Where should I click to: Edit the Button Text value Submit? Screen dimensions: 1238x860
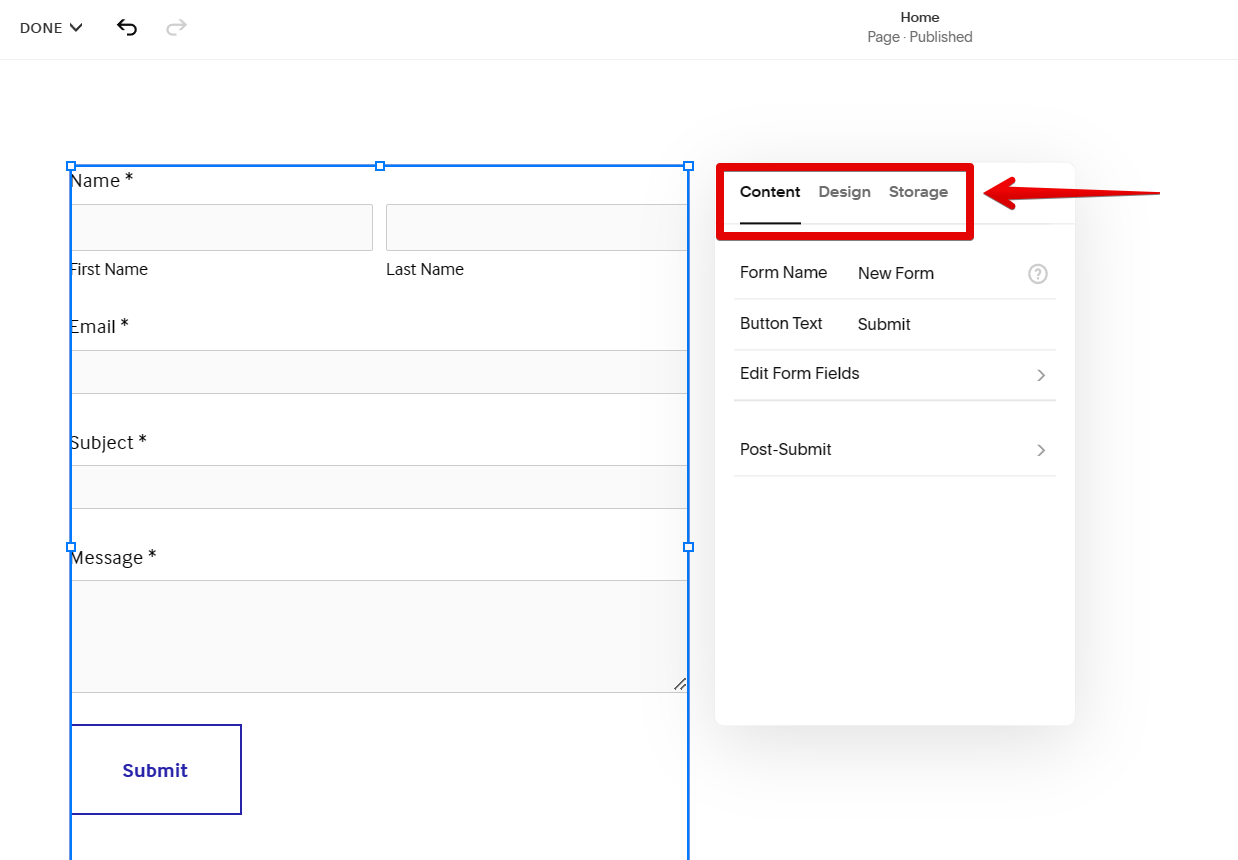884,325
